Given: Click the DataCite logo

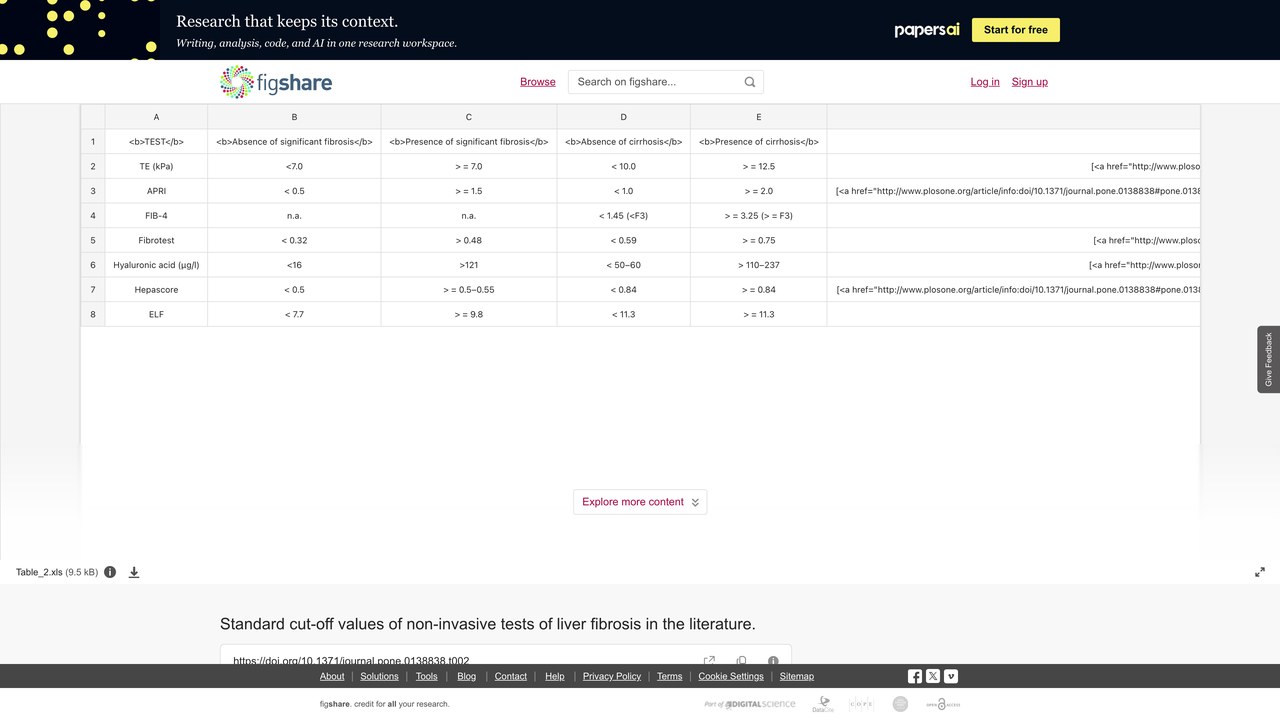Looking at the screenshot, I should 823,704.
